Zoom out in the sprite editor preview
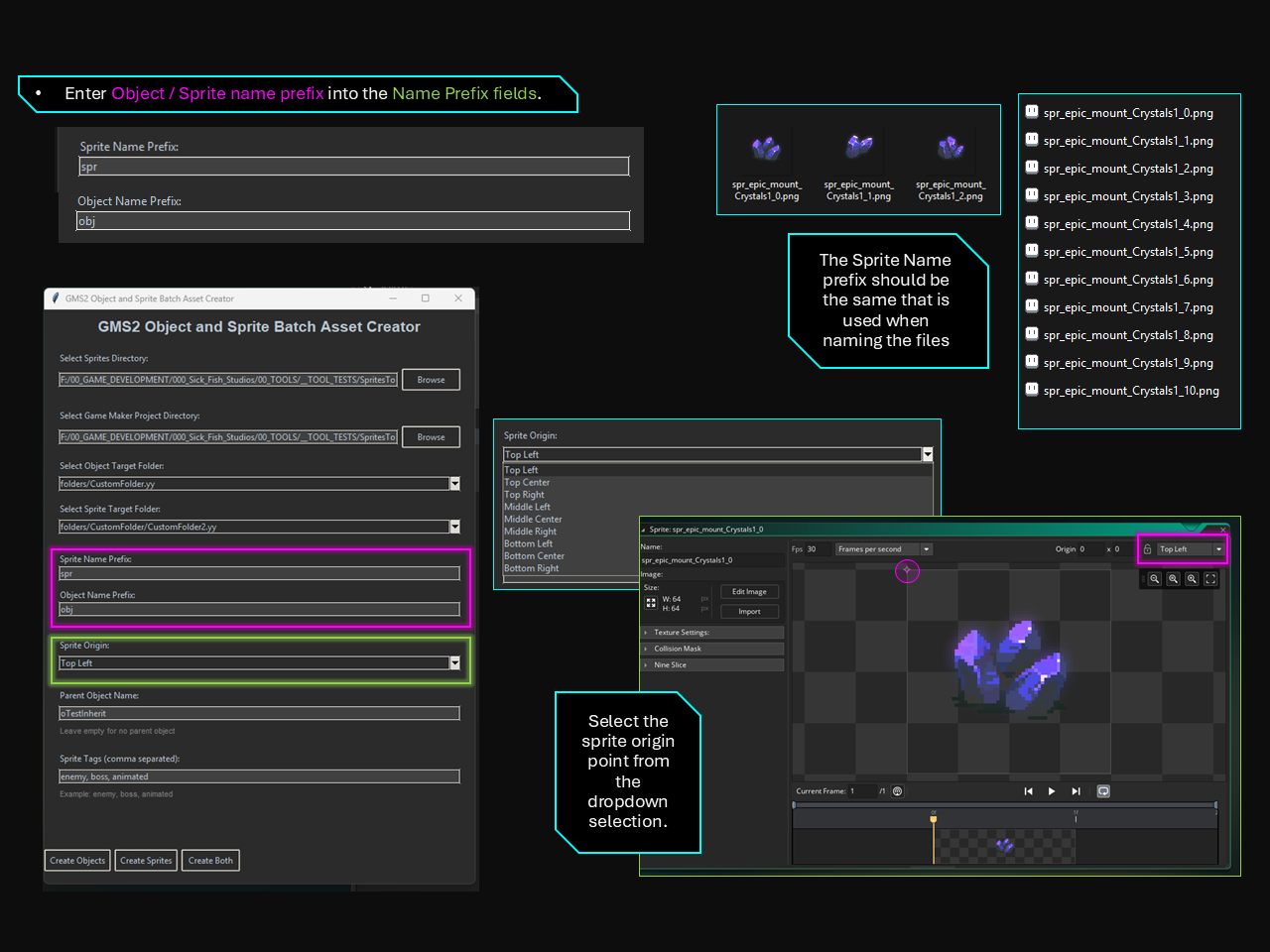This screenshot has width=1270, height=952. (1155, 579)
